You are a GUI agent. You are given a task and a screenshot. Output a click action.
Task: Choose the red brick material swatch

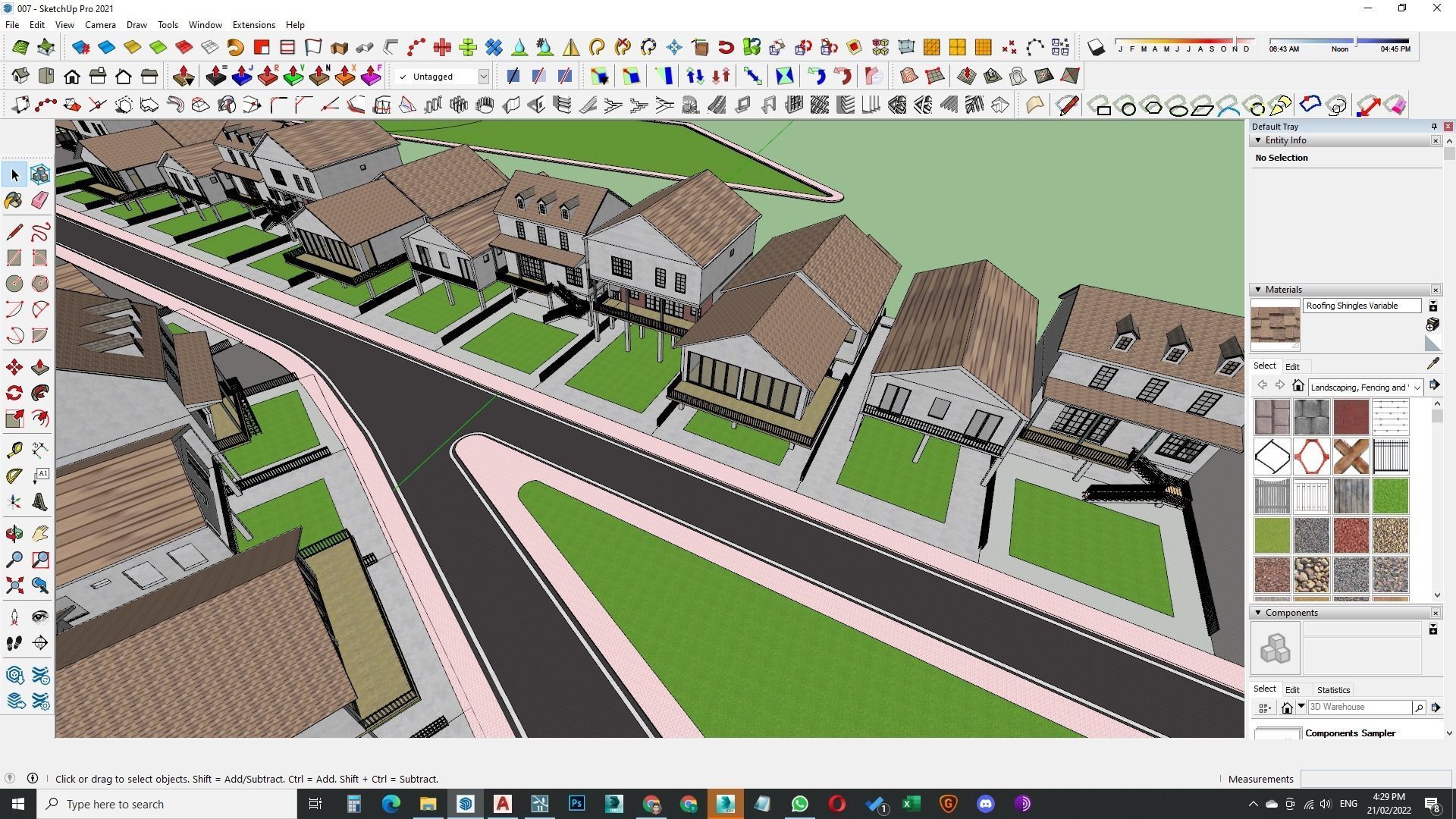click(1351, 416)
